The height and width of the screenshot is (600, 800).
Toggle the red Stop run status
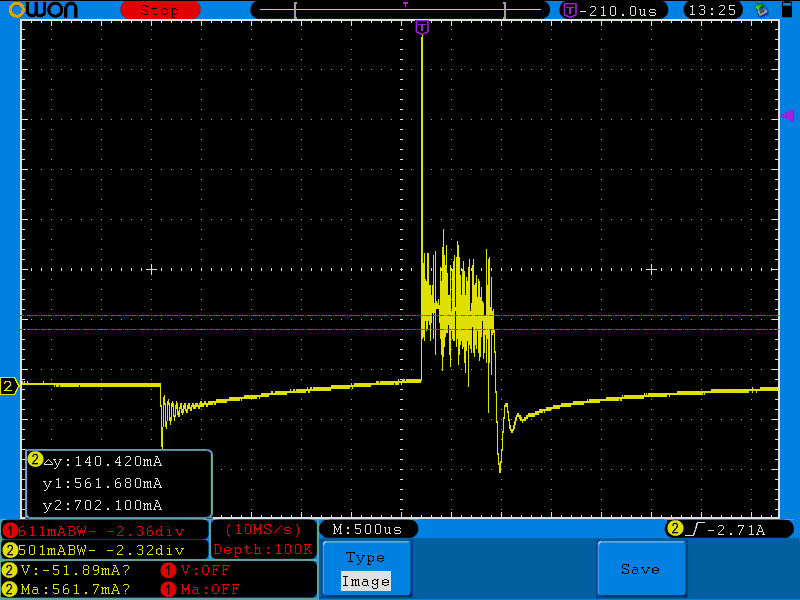pos(159,10)
